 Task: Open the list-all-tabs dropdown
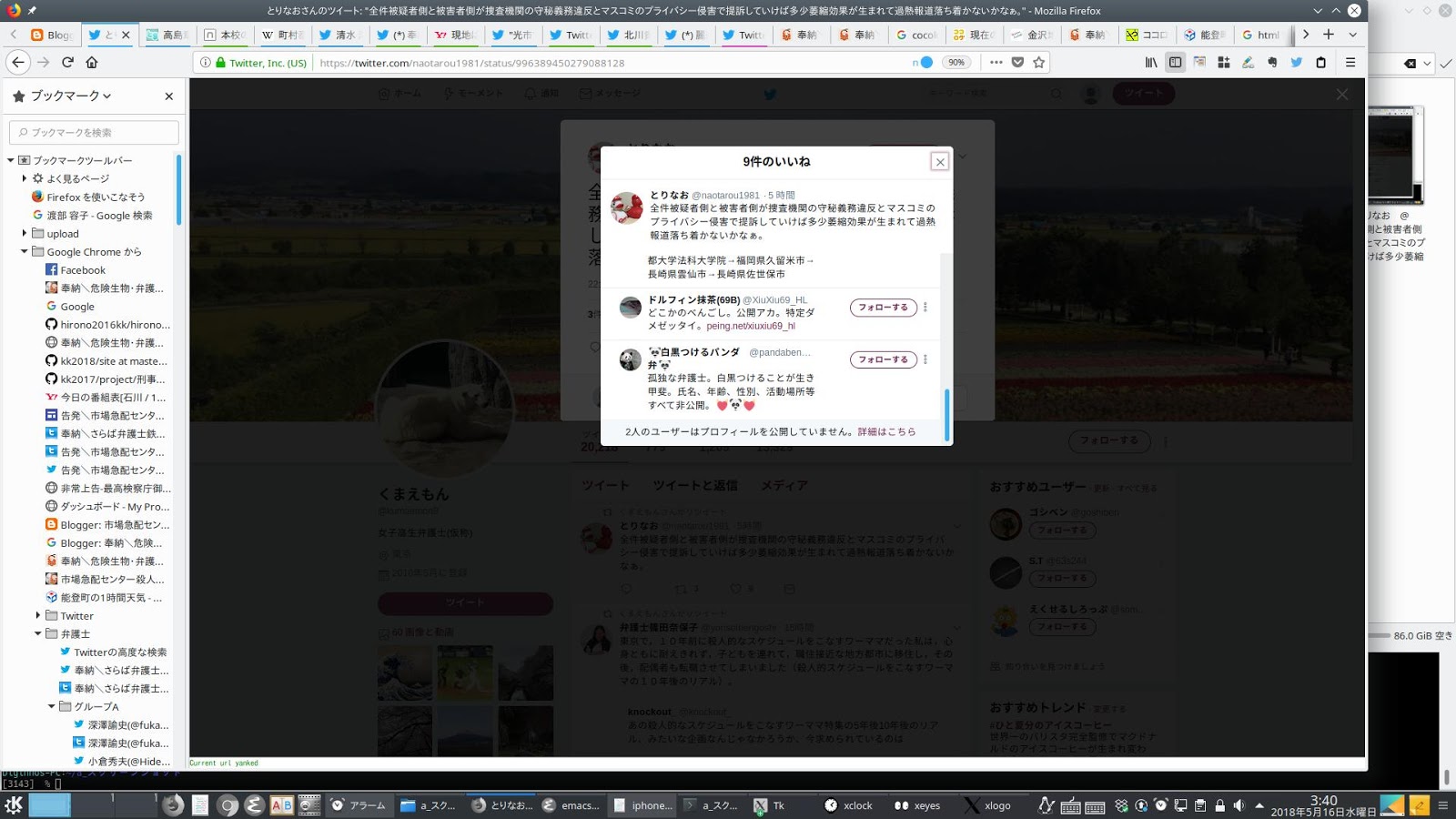[x=1353, y=35]
